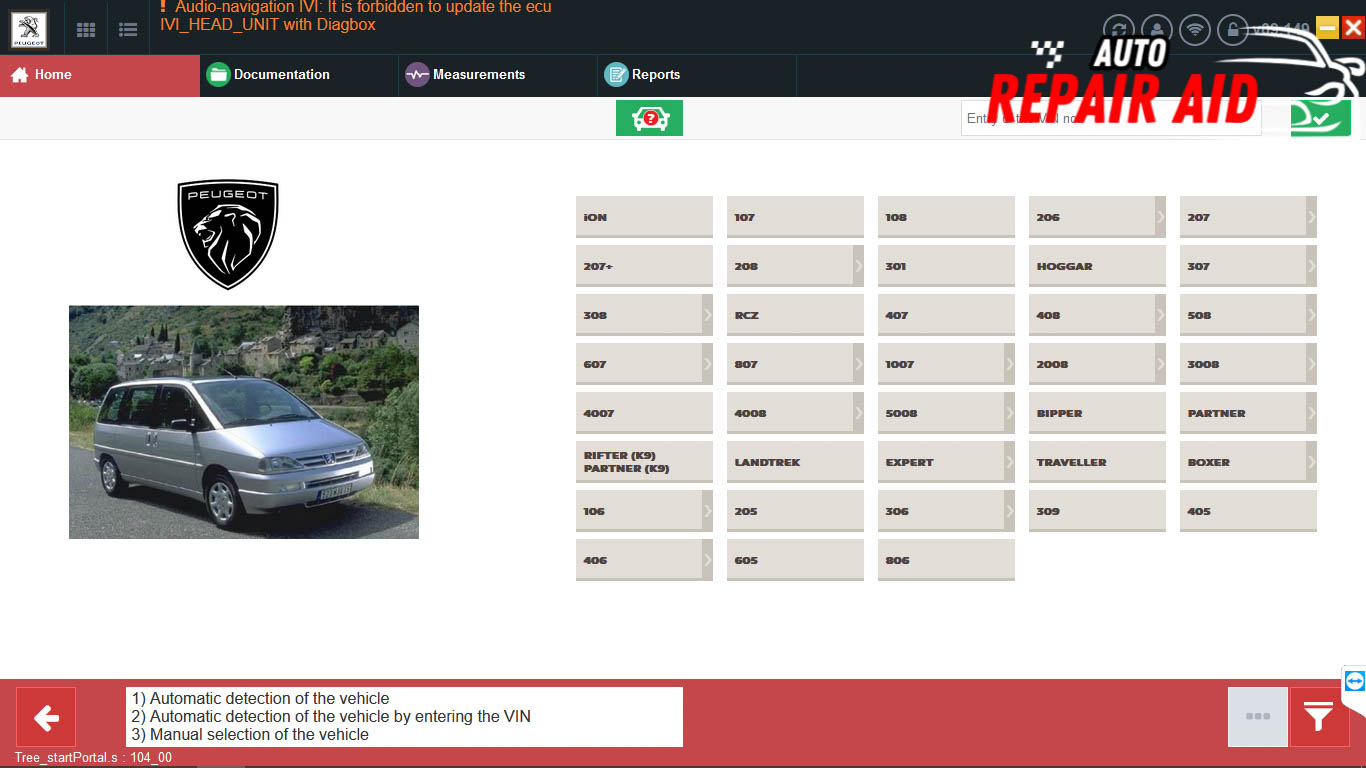The height and width of the screenshot is (768, 1366).
Task: Expand the BOXER model chevron
Action: coord(1311,462)
